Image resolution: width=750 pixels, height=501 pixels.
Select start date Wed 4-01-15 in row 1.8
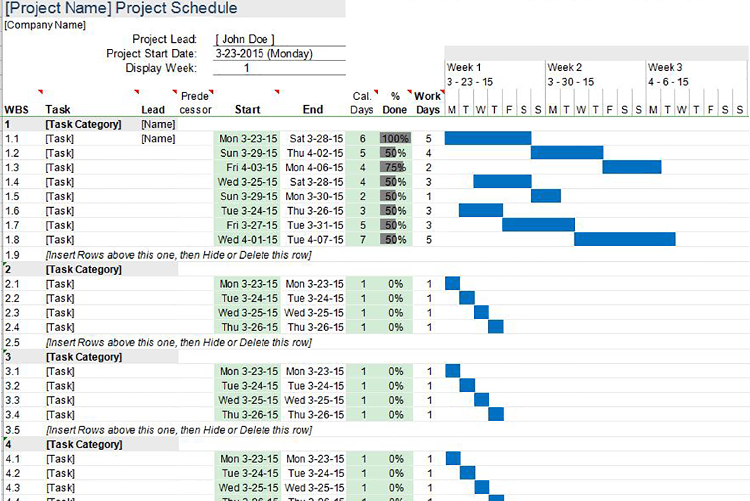[x=247, y=239]
